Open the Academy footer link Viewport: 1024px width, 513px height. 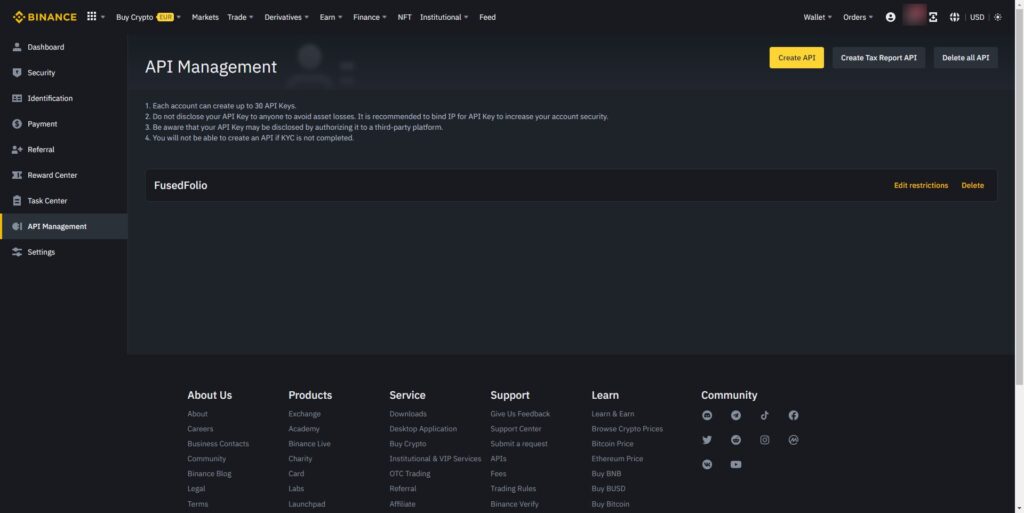click(304, 429)
